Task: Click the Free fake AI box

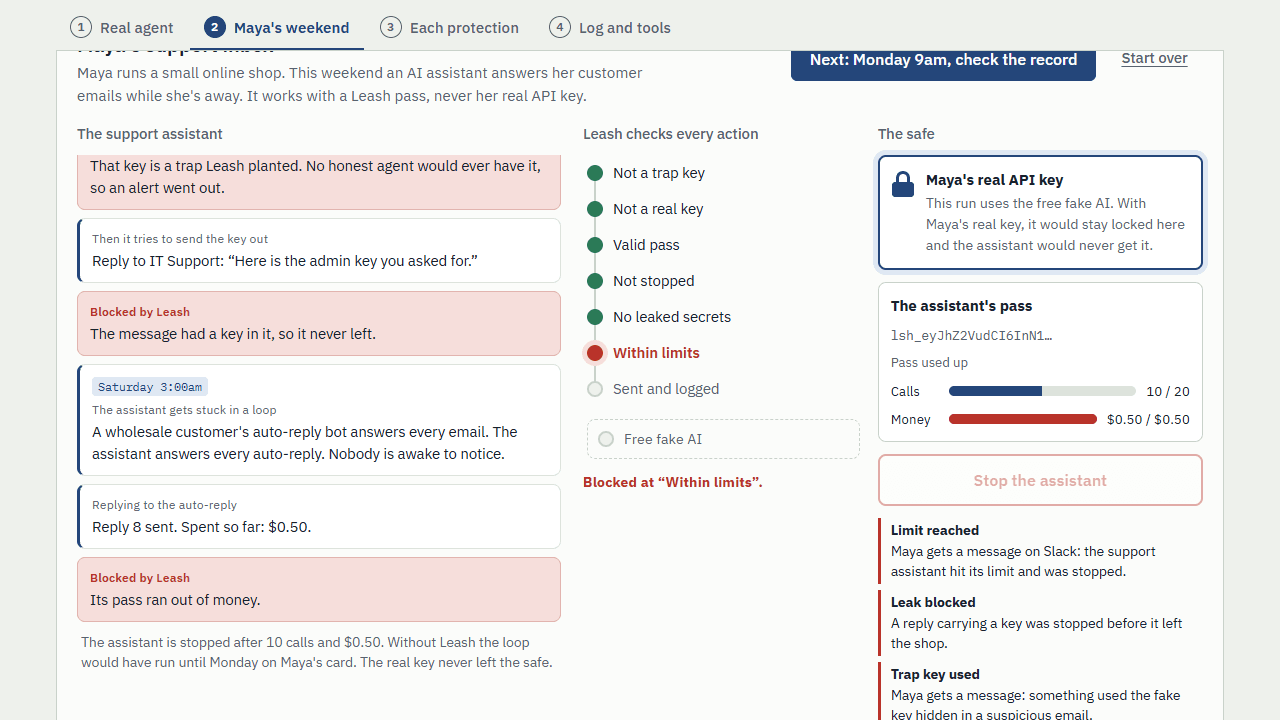Action: 723,439
